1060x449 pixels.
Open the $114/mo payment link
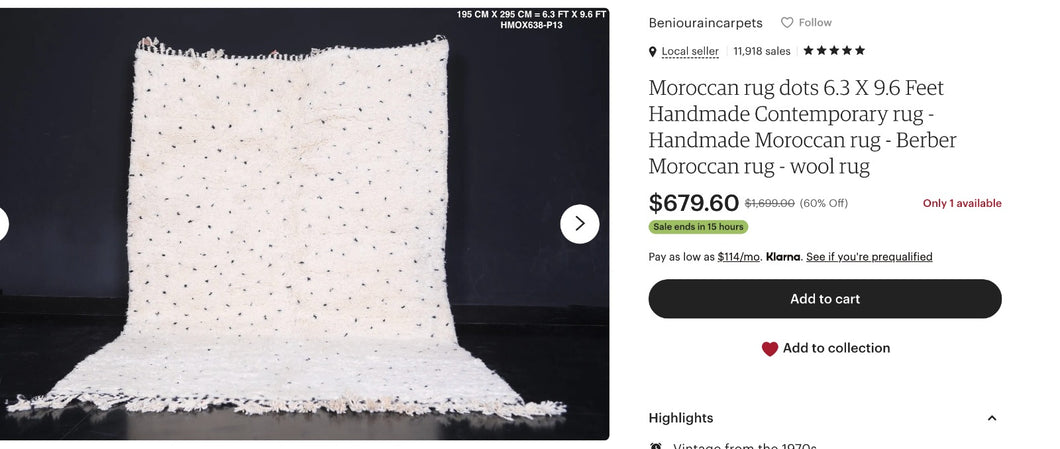click(738, 257)
